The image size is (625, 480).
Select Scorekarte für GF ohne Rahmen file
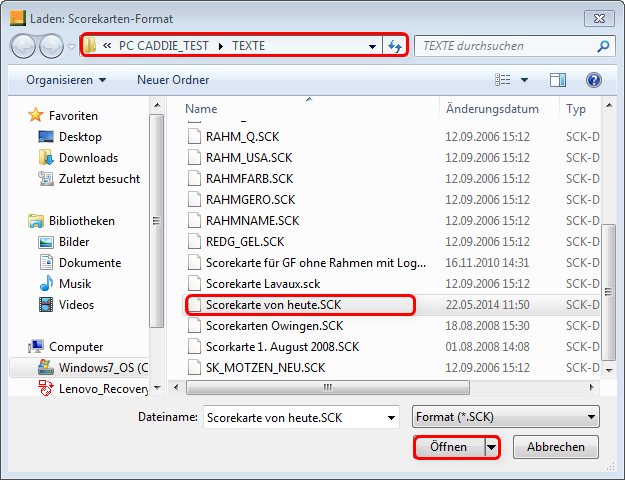click(x=316, y=263)
